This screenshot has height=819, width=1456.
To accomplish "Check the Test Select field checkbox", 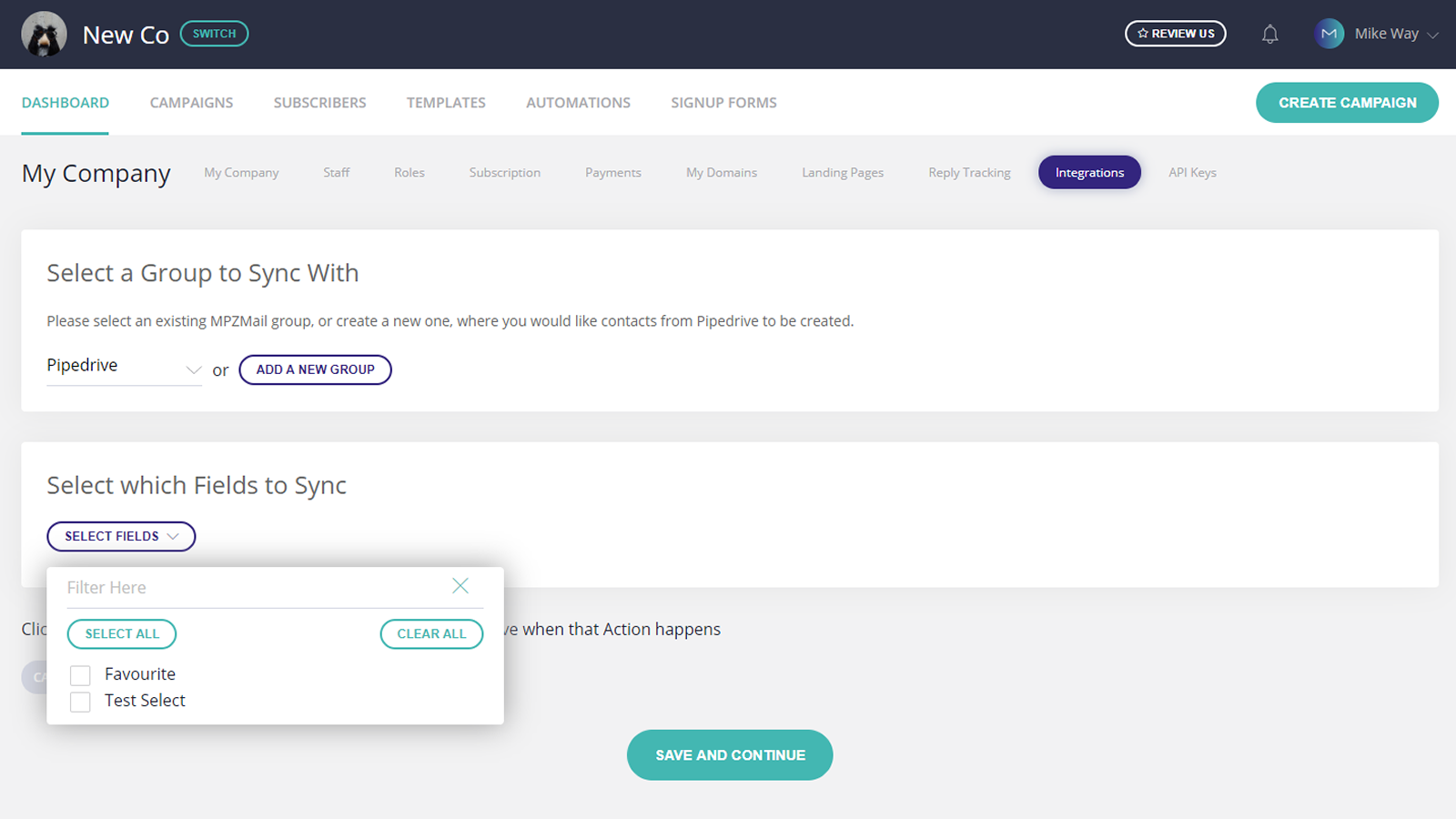I will click(80, 702).
